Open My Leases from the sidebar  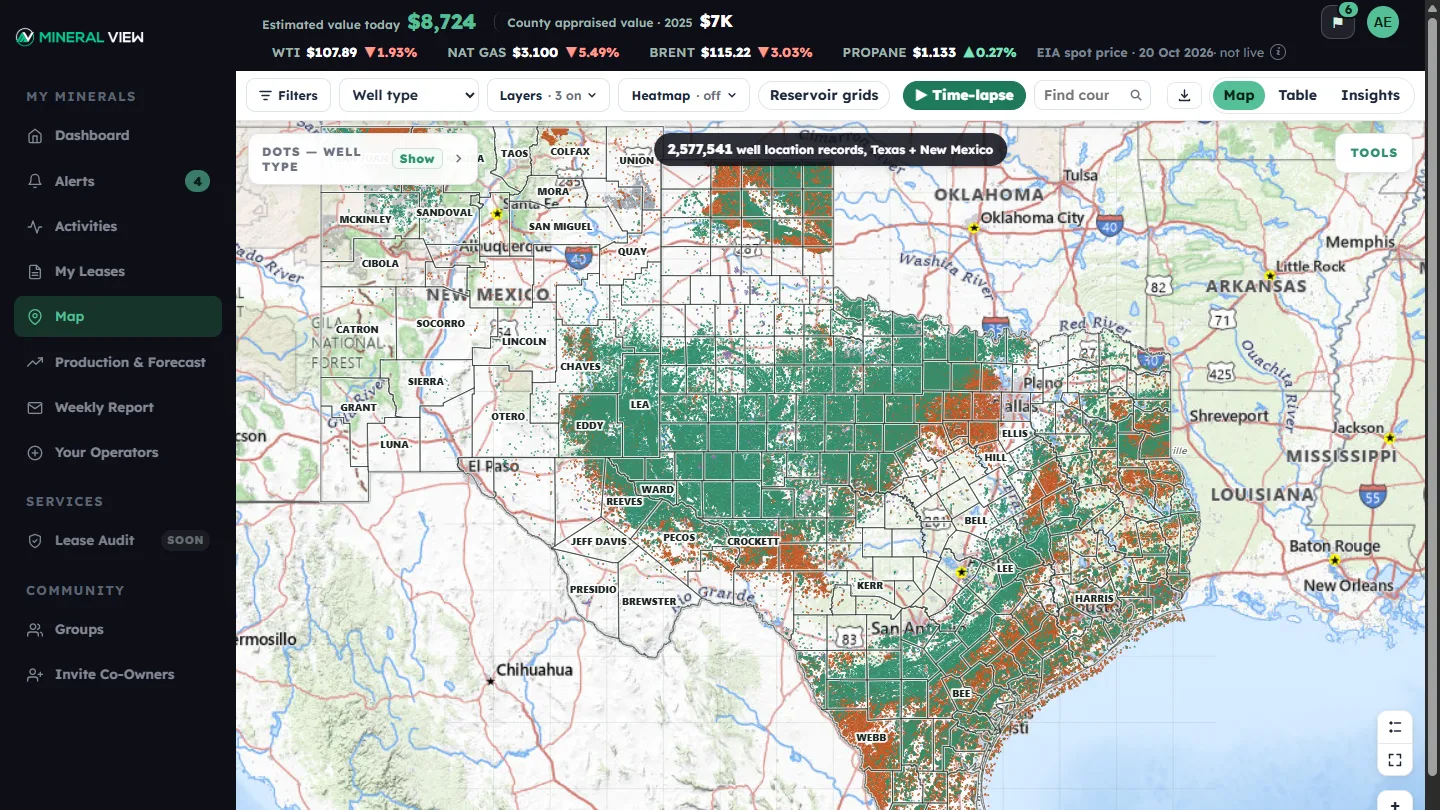pyautogui.click(x=118, y=271)
